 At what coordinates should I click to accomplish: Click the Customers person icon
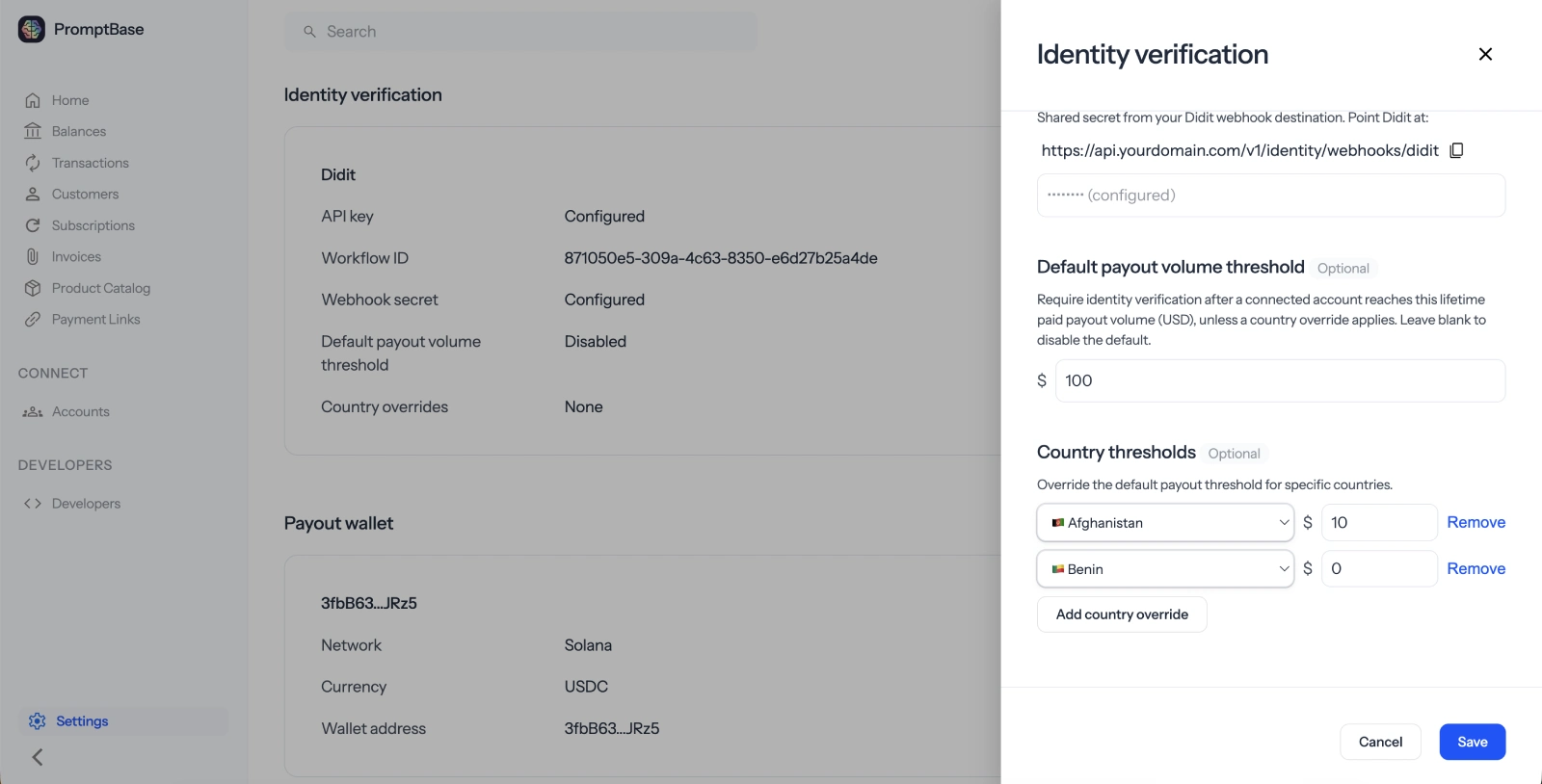(x=33, y=194)
